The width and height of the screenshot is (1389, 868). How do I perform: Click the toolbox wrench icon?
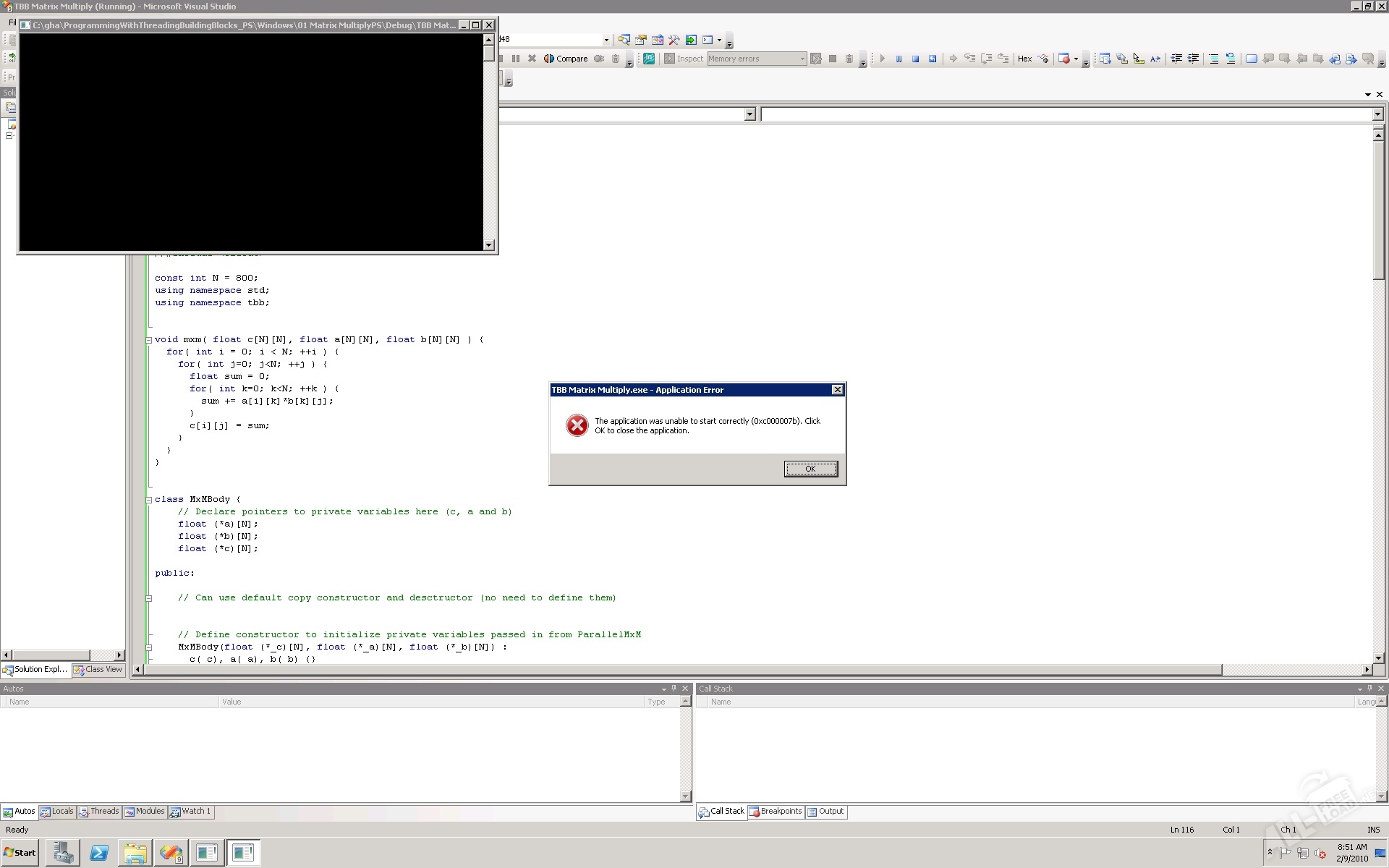coord(674,40)
